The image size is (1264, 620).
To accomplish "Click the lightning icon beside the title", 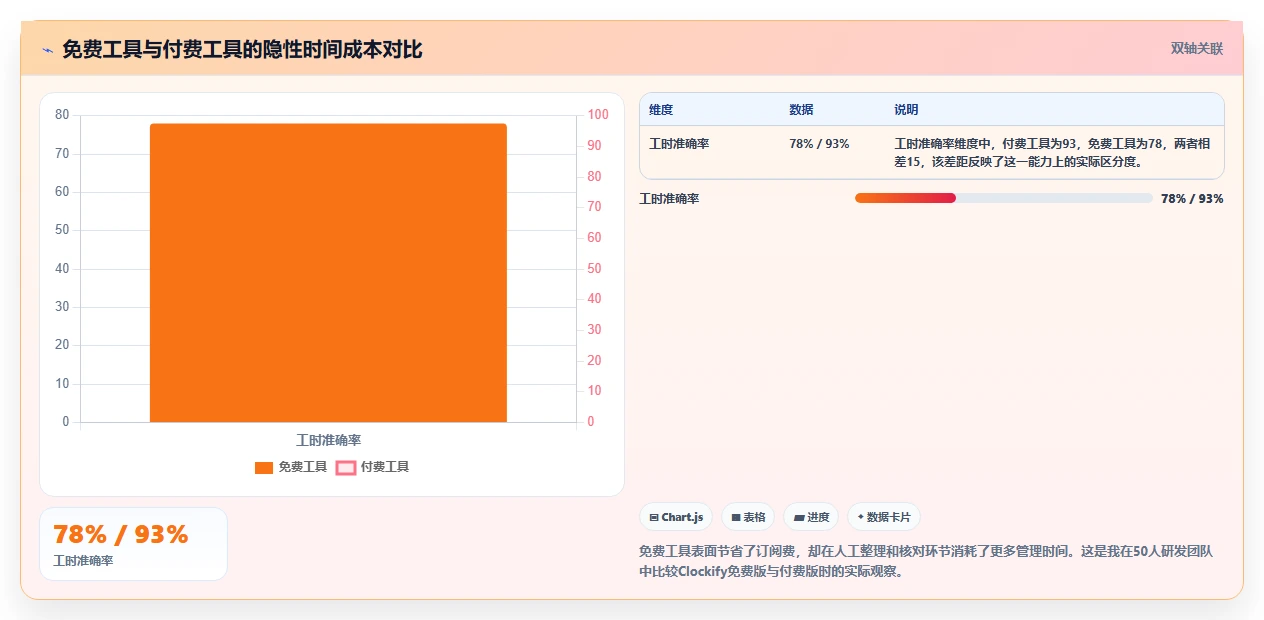I will 47,49.
